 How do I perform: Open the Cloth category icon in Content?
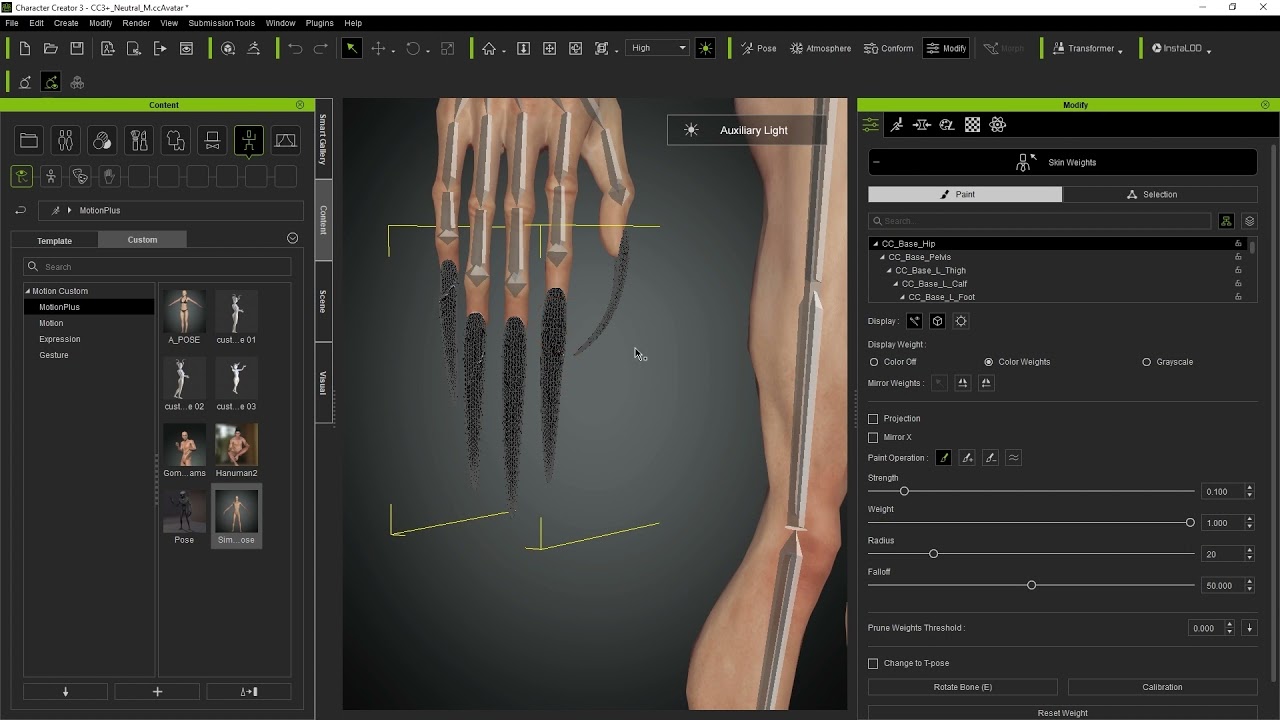[x=175, y=141]
